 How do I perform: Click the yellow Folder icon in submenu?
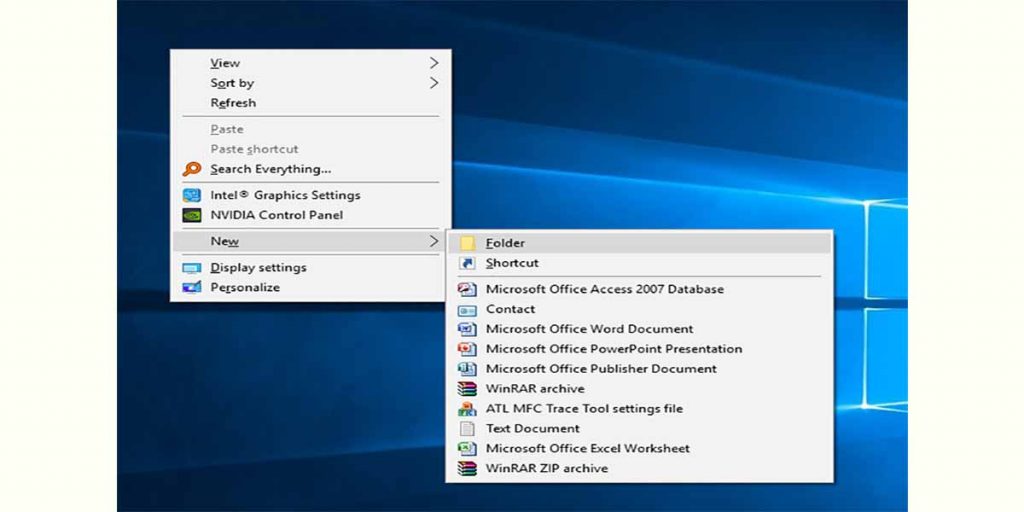coord(467,243)
